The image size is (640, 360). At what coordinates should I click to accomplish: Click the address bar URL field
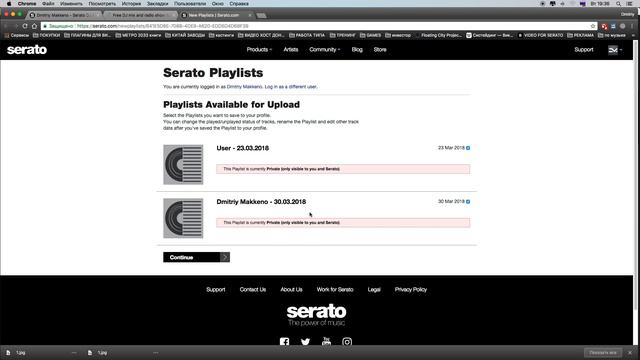point(318,26)
